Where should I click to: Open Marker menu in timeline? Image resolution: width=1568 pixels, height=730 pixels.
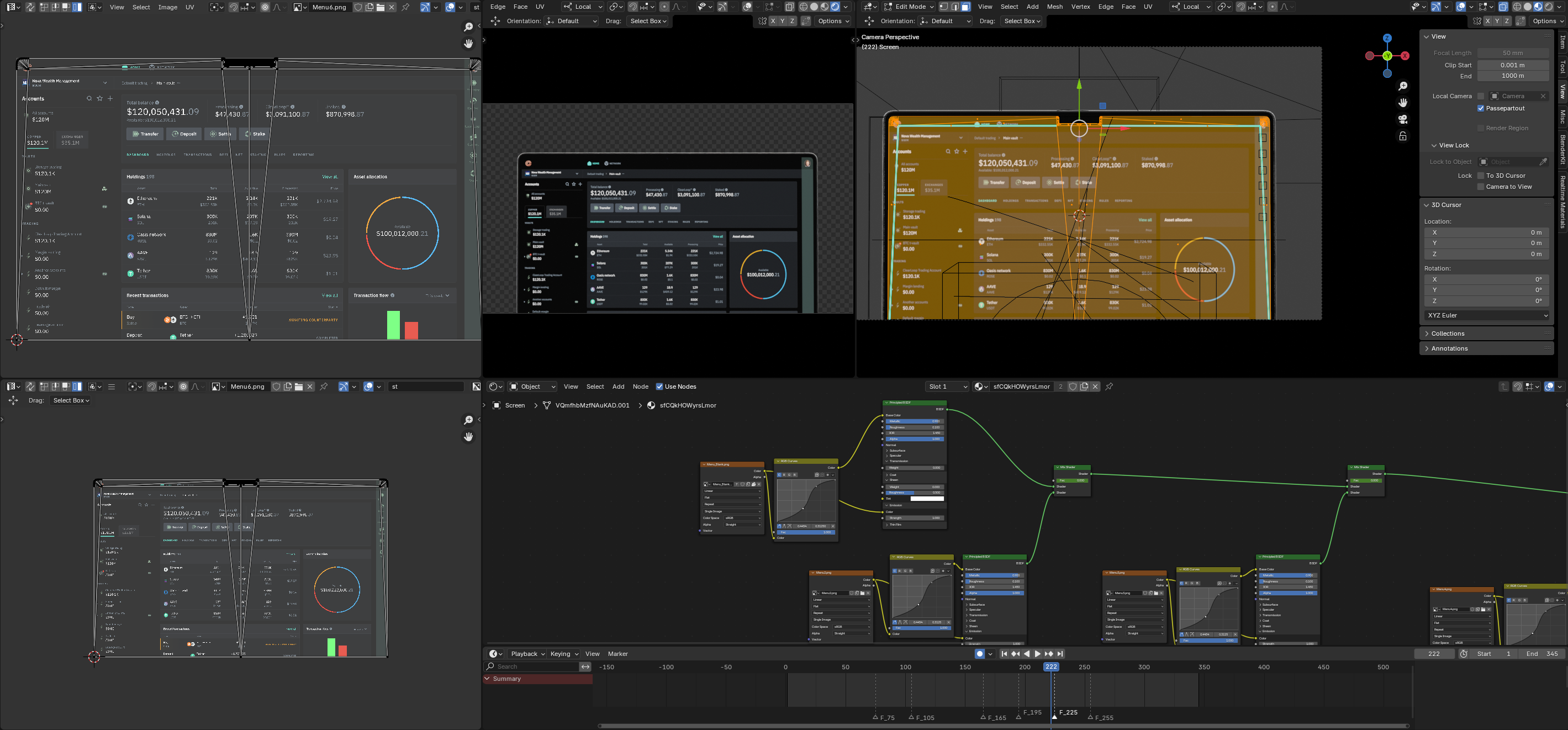coord(618,654)
